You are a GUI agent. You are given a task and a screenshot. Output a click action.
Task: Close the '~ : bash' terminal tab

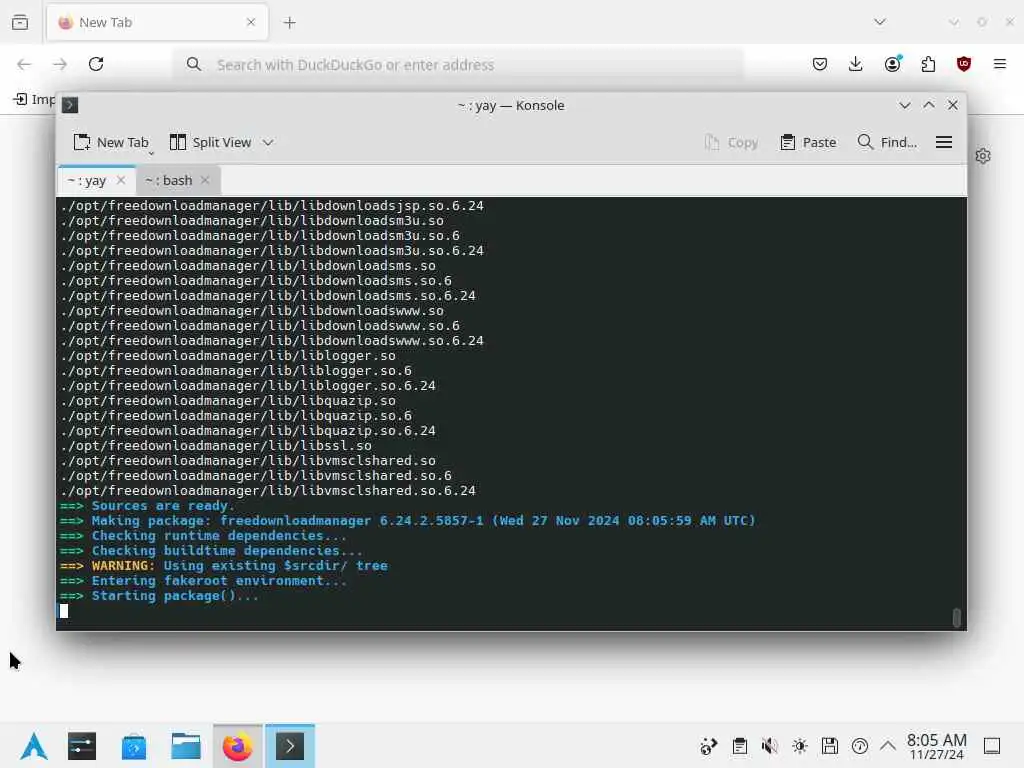coord(205,180)
